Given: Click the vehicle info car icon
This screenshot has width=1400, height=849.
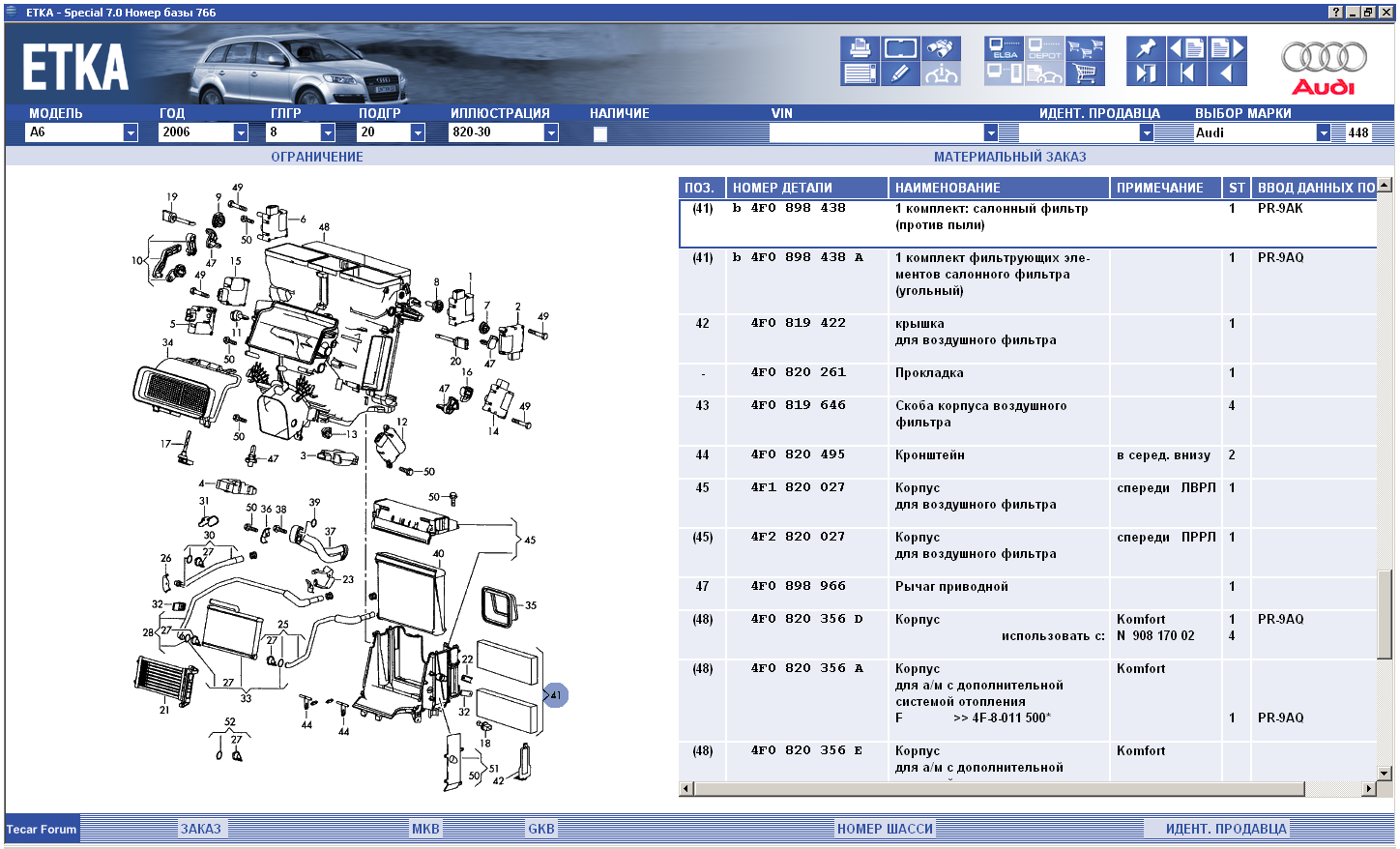Looking at the screenshot, I should point(941,73).
